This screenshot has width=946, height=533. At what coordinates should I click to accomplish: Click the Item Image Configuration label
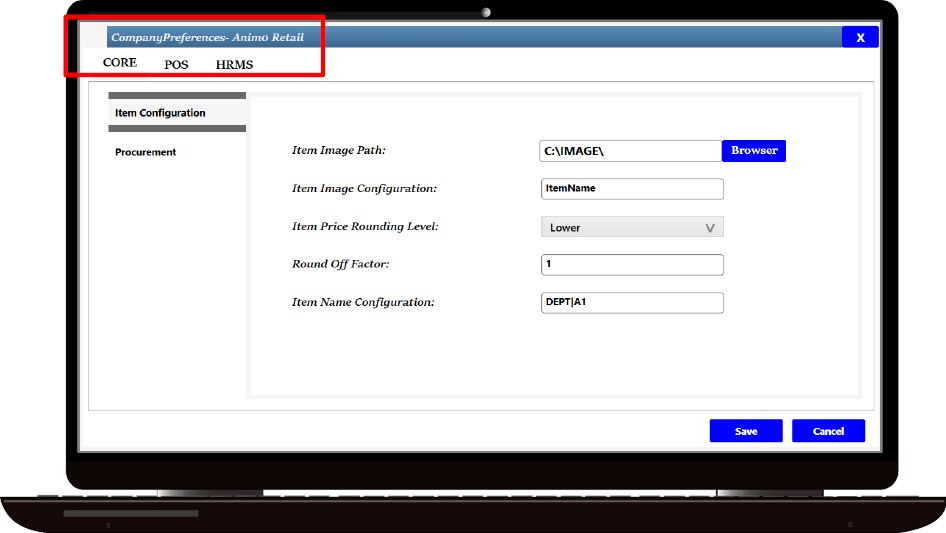pos(364,189)
